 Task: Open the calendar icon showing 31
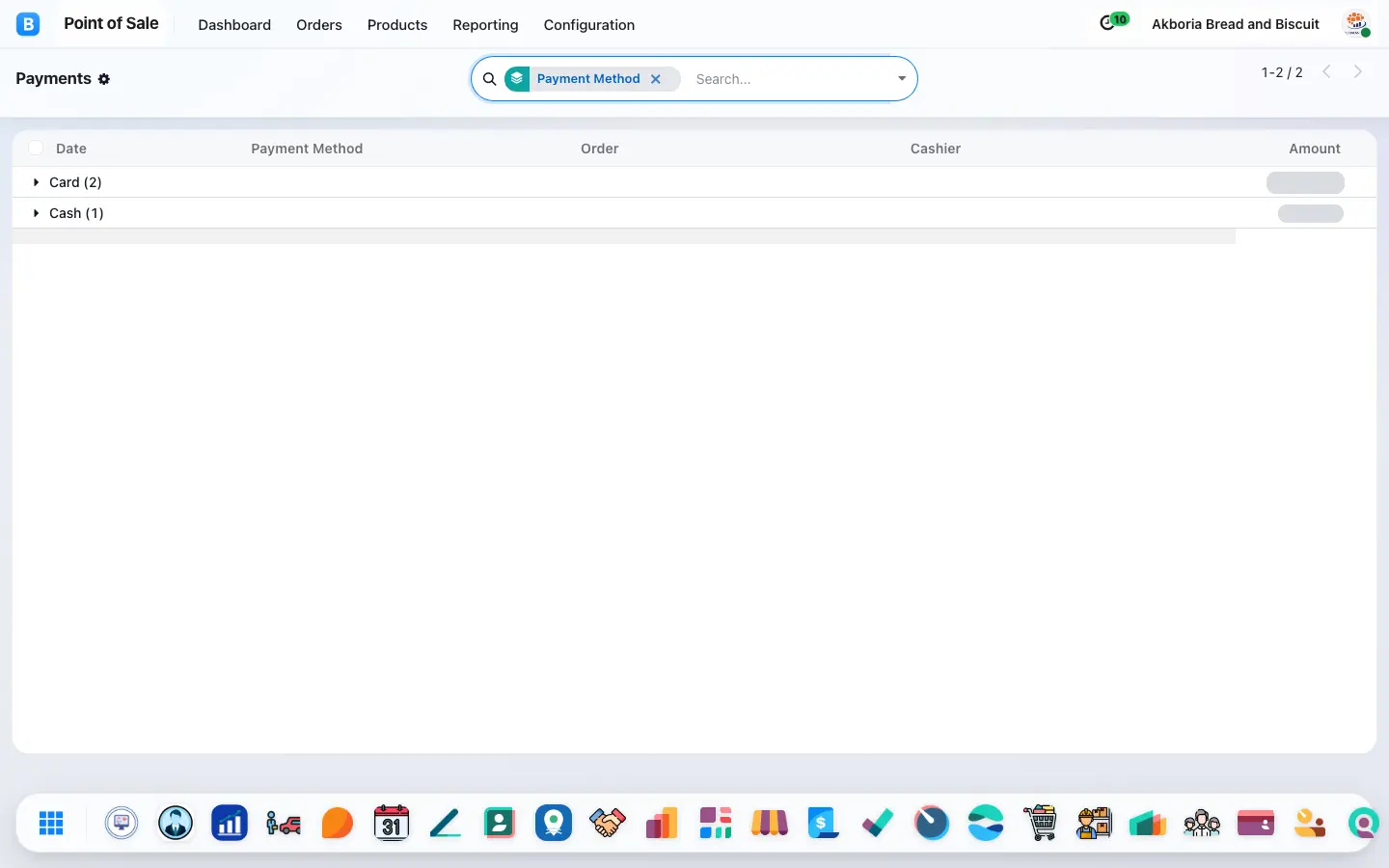[392, 823]
